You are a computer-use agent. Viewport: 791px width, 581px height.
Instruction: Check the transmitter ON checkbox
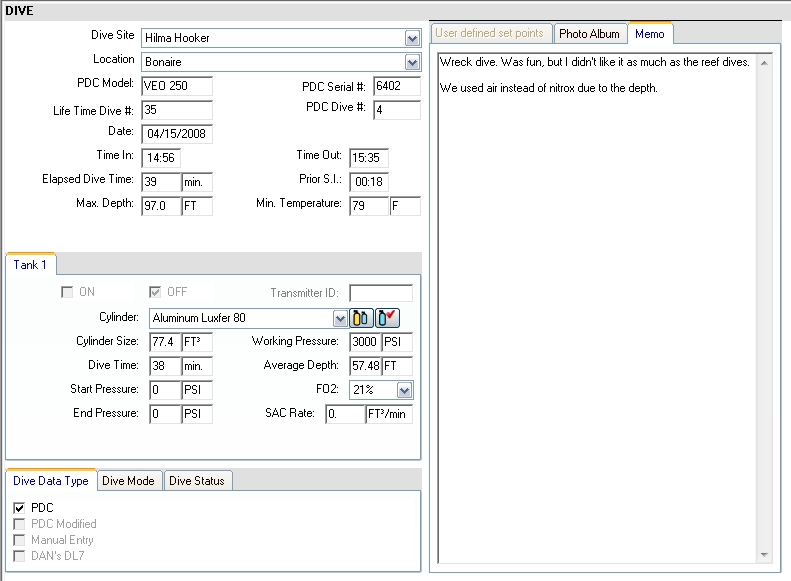point(67,292)
